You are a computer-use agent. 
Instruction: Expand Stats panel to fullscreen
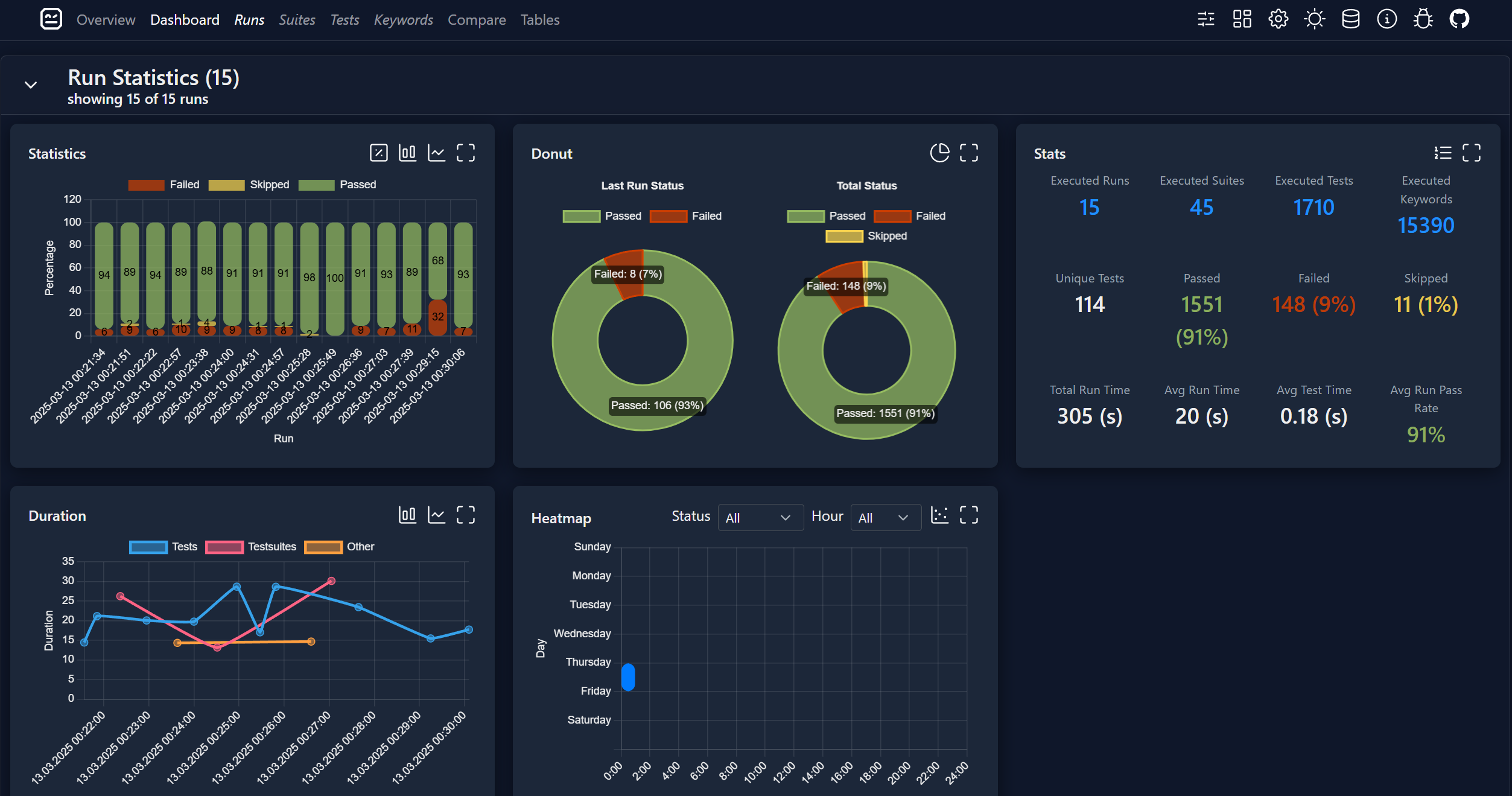(1472, 153)
